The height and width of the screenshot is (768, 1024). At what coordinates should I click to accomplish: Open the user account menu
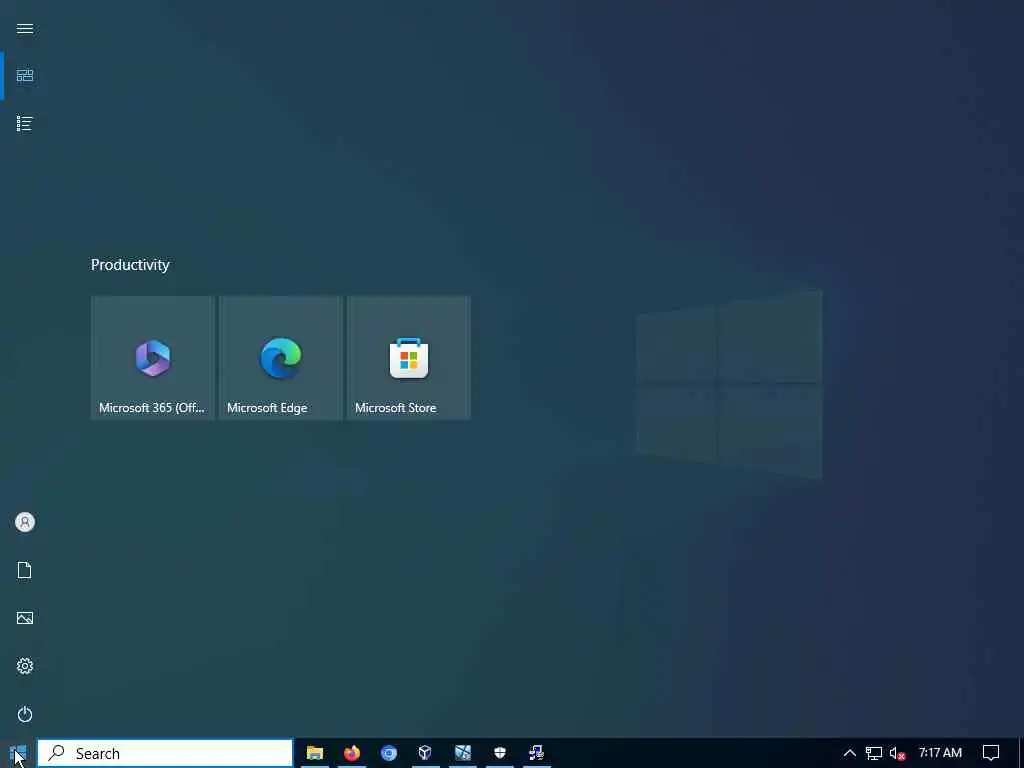(25, 522)
